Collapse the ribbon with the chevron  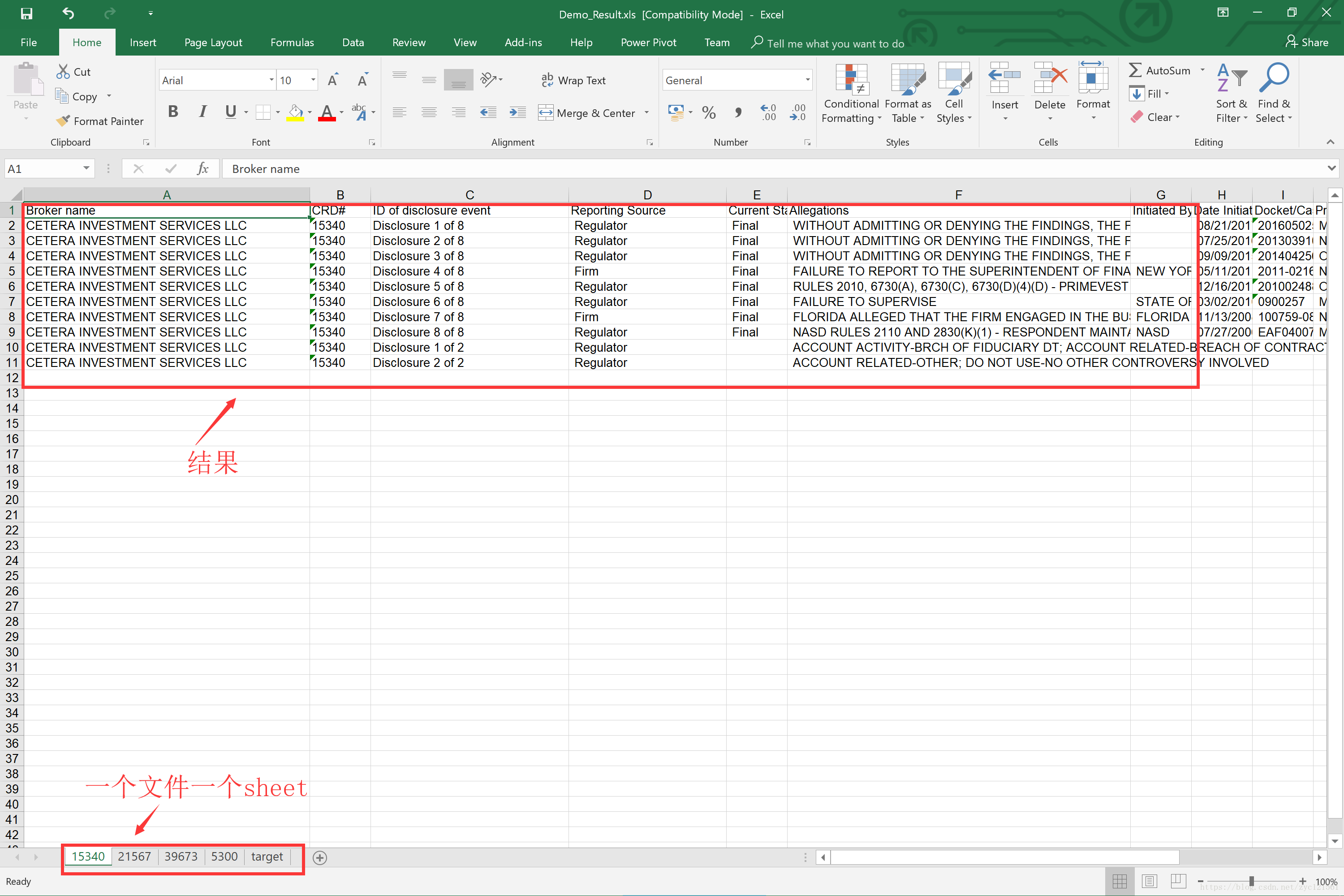point(1331,142)
